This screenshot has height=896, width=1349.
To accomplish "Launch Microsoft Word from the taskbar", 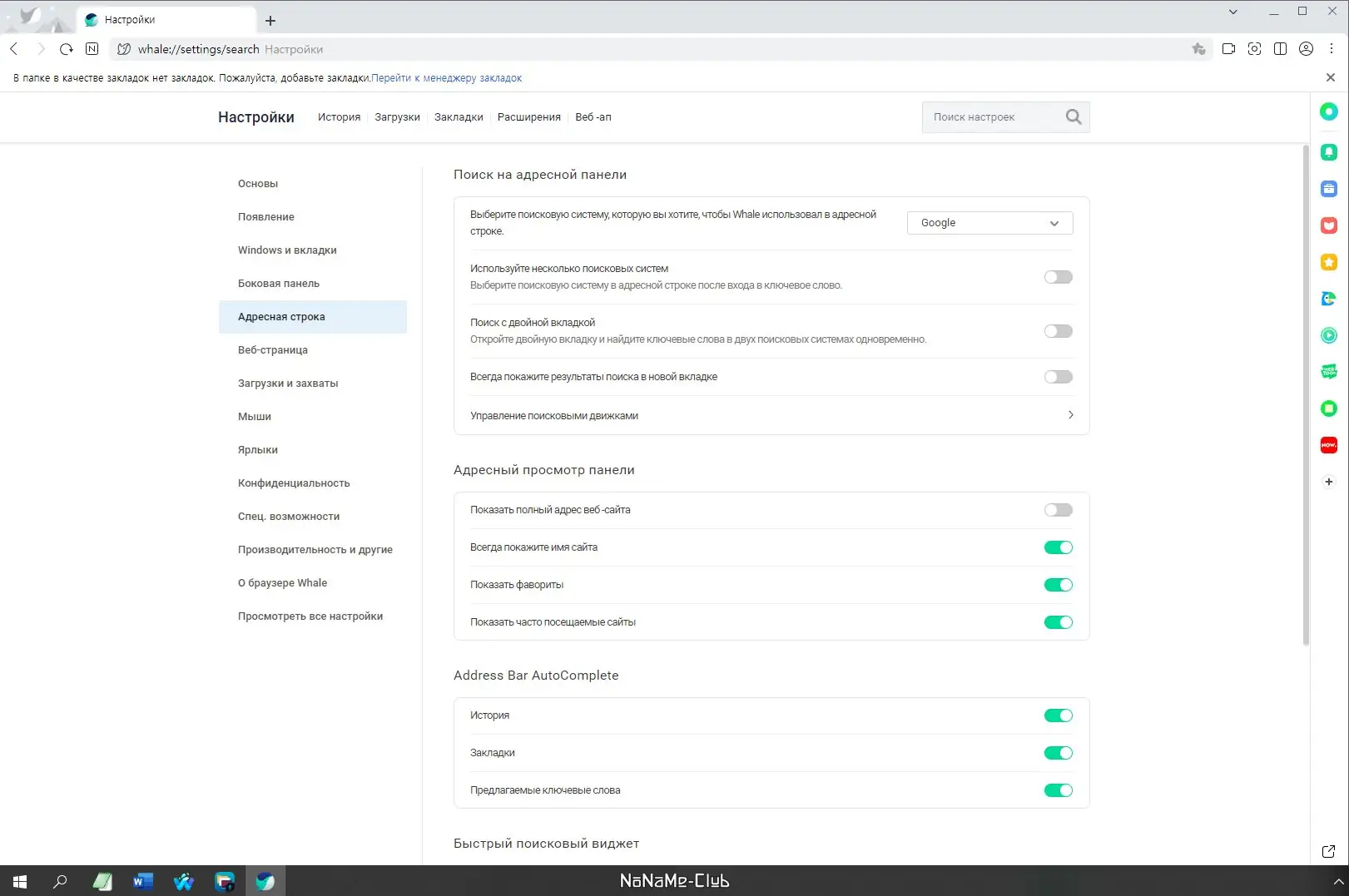I will tap(143, 881).
